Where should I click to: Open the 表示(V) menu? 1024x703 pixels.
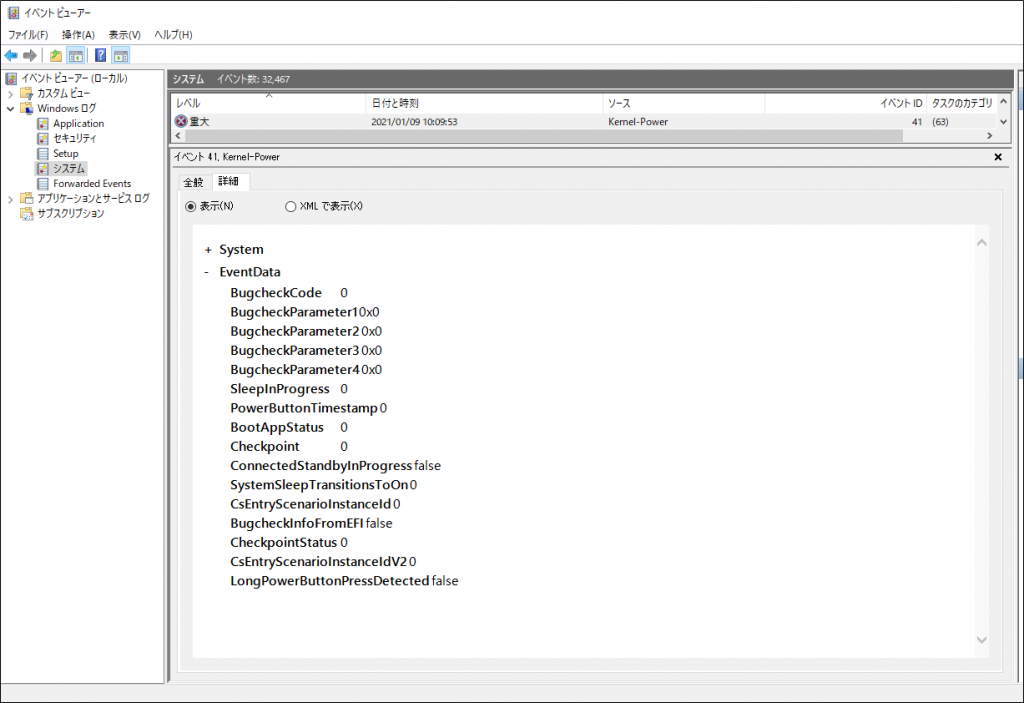click(124, 35)
